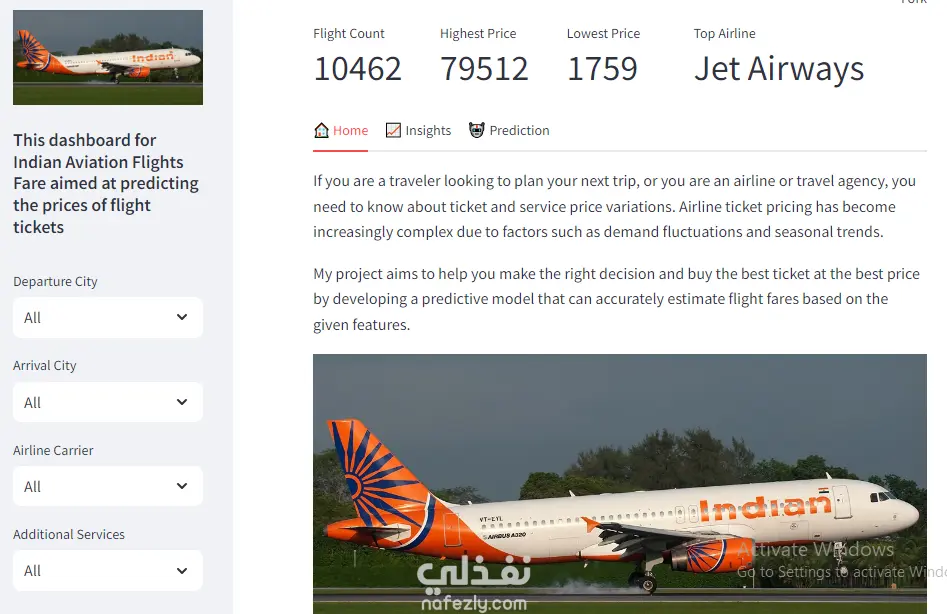947x614 pixels.
Task: Click the Top Airline value Jet Airways
Action: coord(779,69)
